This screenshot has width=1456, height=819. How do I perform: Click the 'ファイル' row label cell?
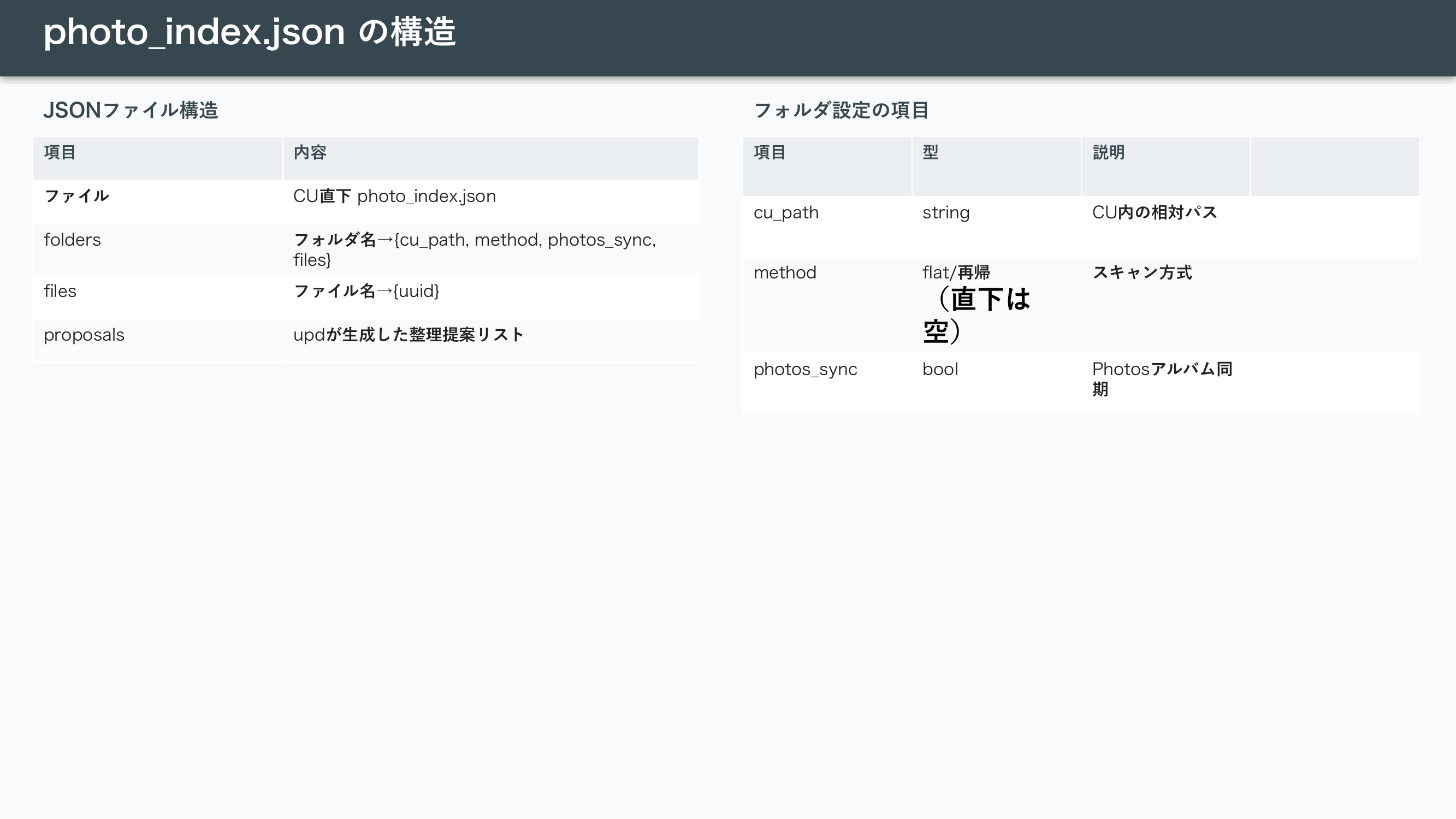(76, 196)
